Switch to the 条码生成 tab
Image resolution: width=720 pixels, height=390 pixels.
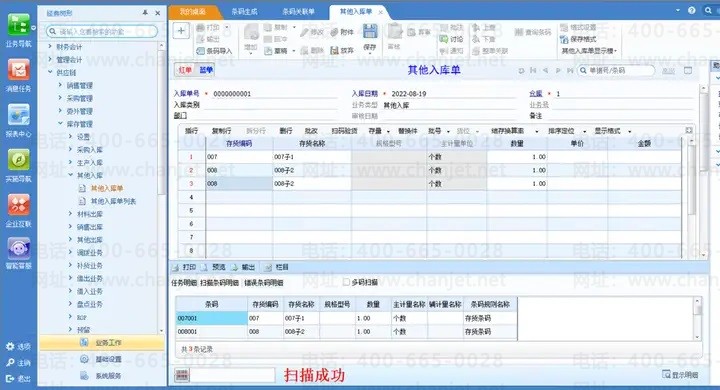244,11
